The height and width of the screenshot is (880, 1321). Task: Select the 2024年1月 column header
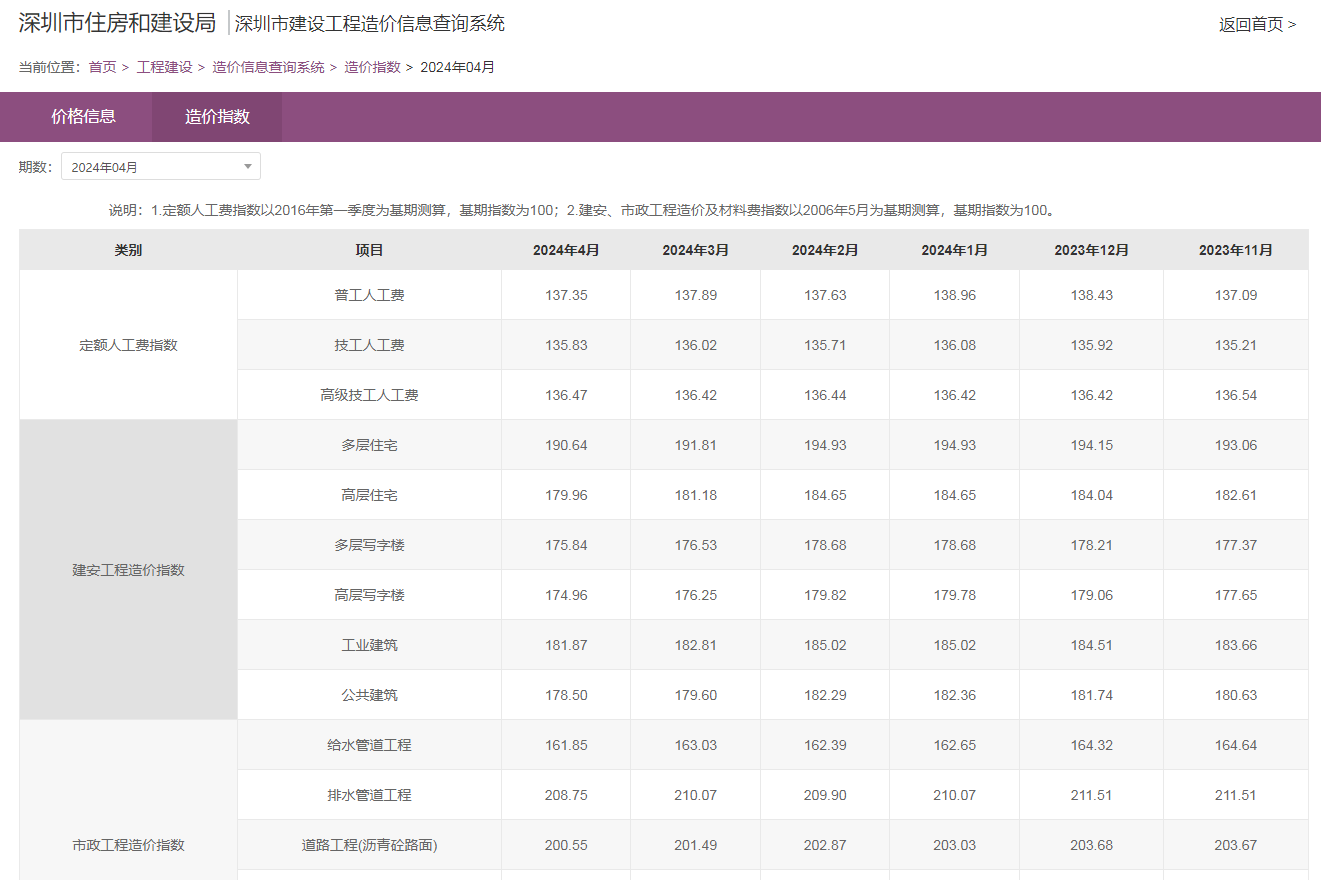coord(954,250)
